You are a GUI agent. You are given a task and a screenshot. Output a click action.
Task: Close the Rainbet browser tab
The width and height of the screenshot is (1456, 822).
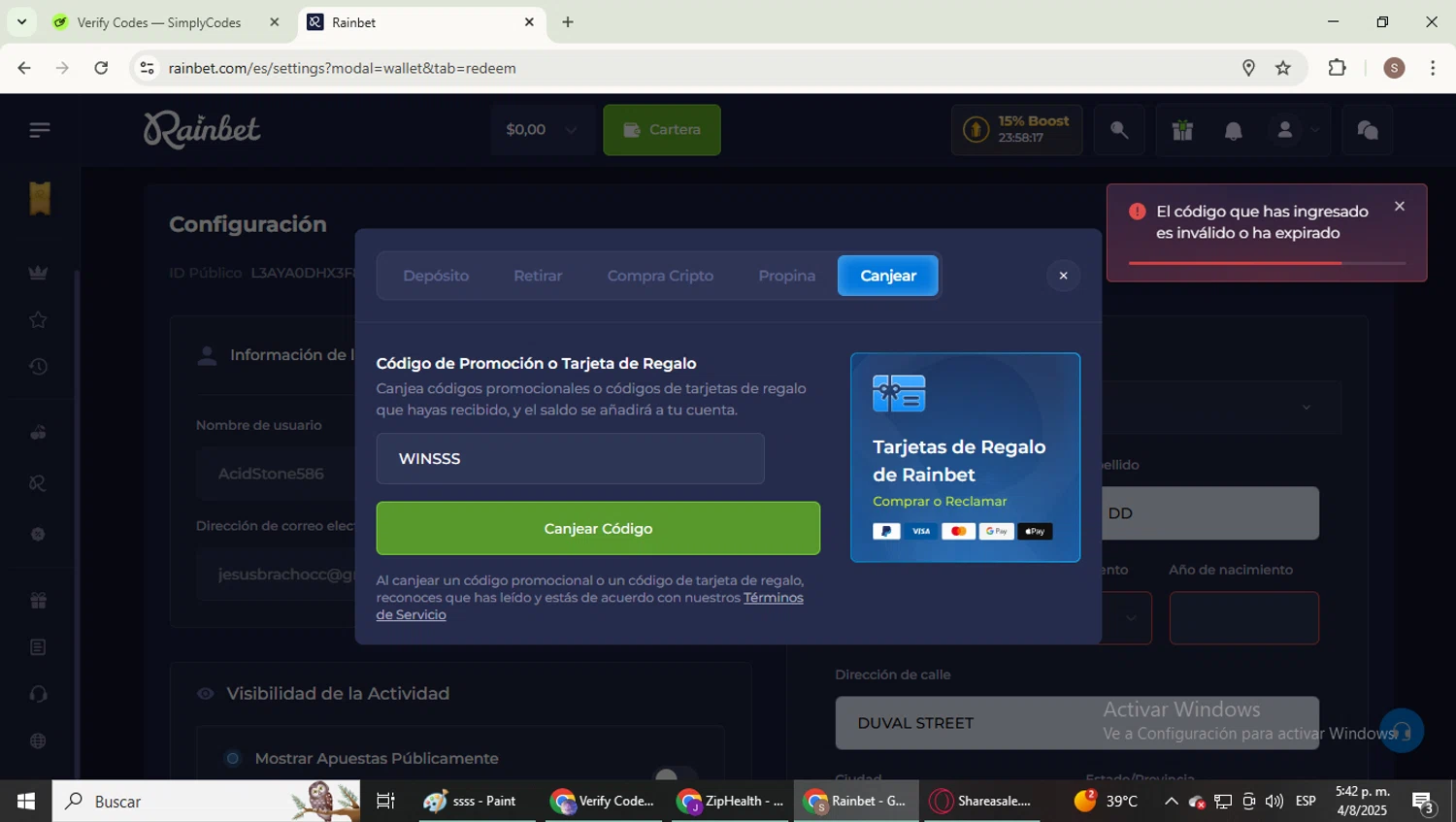click(x=529, y=21)
